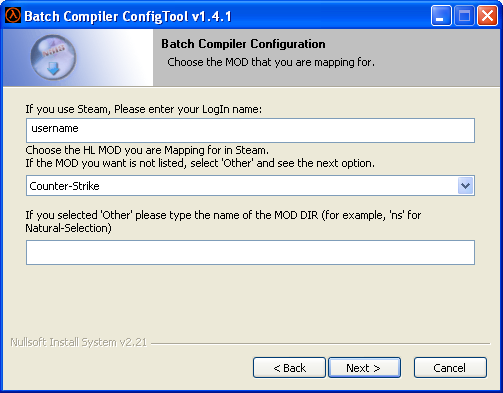Click the disabled maximize window button

[464, 15]
